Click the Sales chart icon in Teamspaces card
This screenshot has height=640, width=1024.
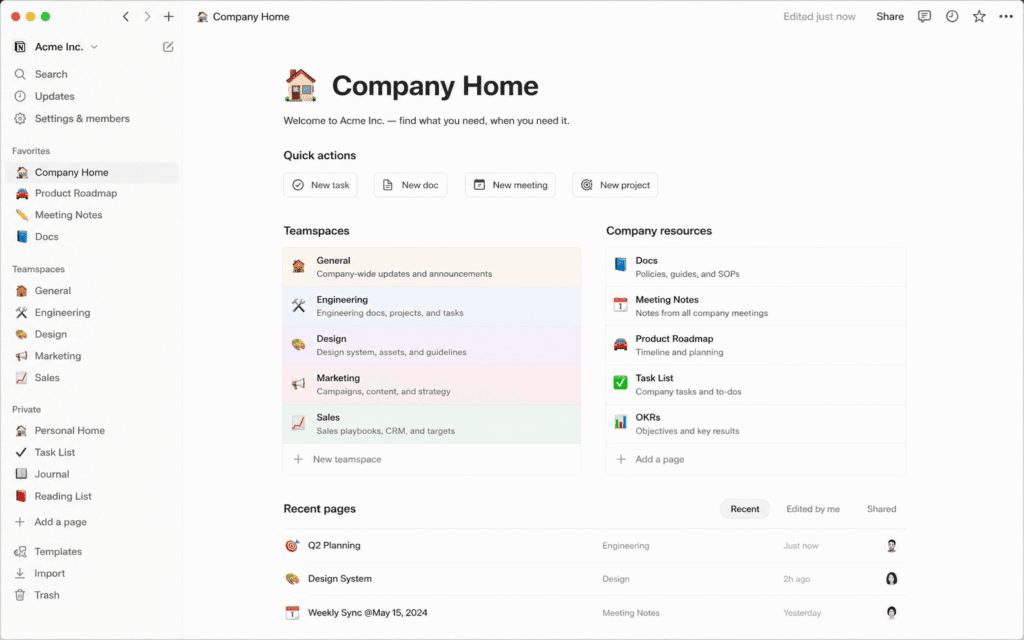298,423
